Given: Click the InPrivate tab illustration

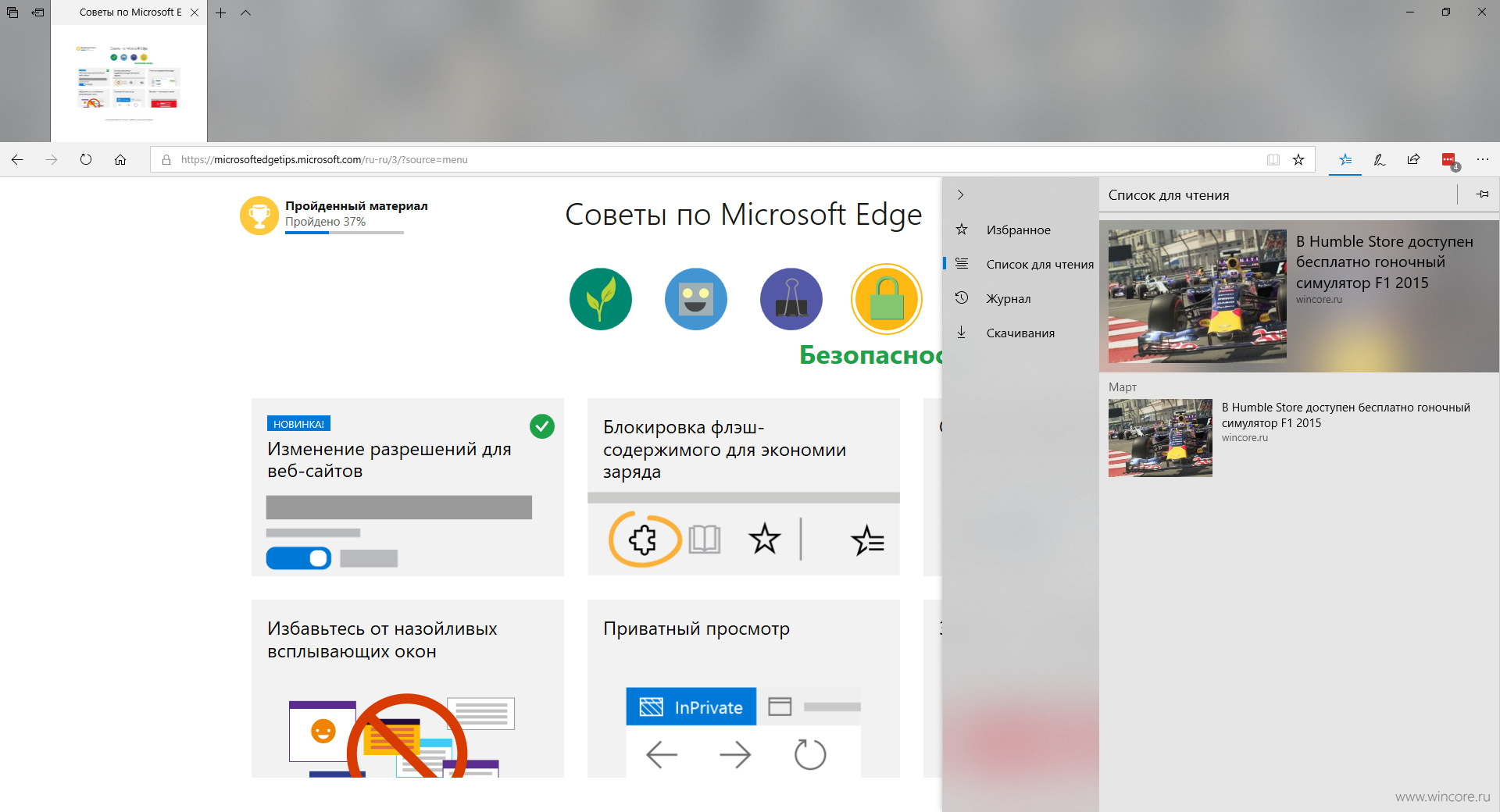Looking at the screenshot, I should tap(691, 707).
